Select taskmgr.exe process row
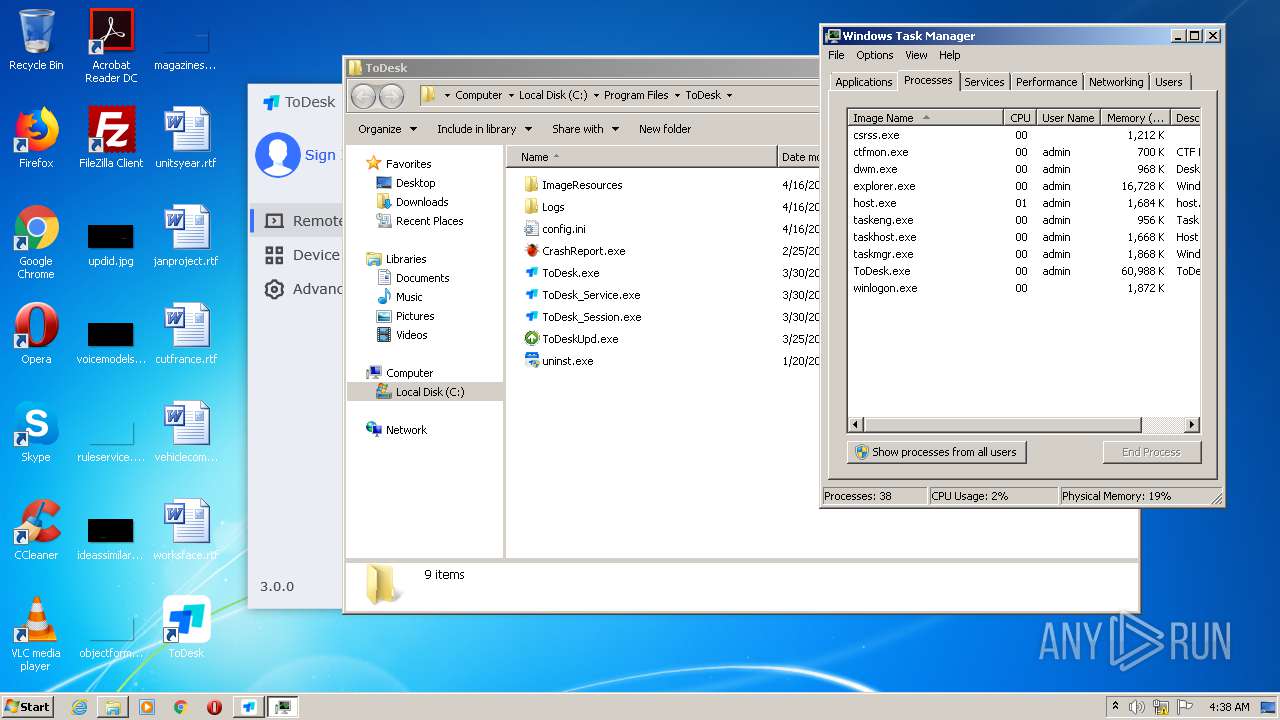This screenshot has width=1280, height=720. point(1024,254)
